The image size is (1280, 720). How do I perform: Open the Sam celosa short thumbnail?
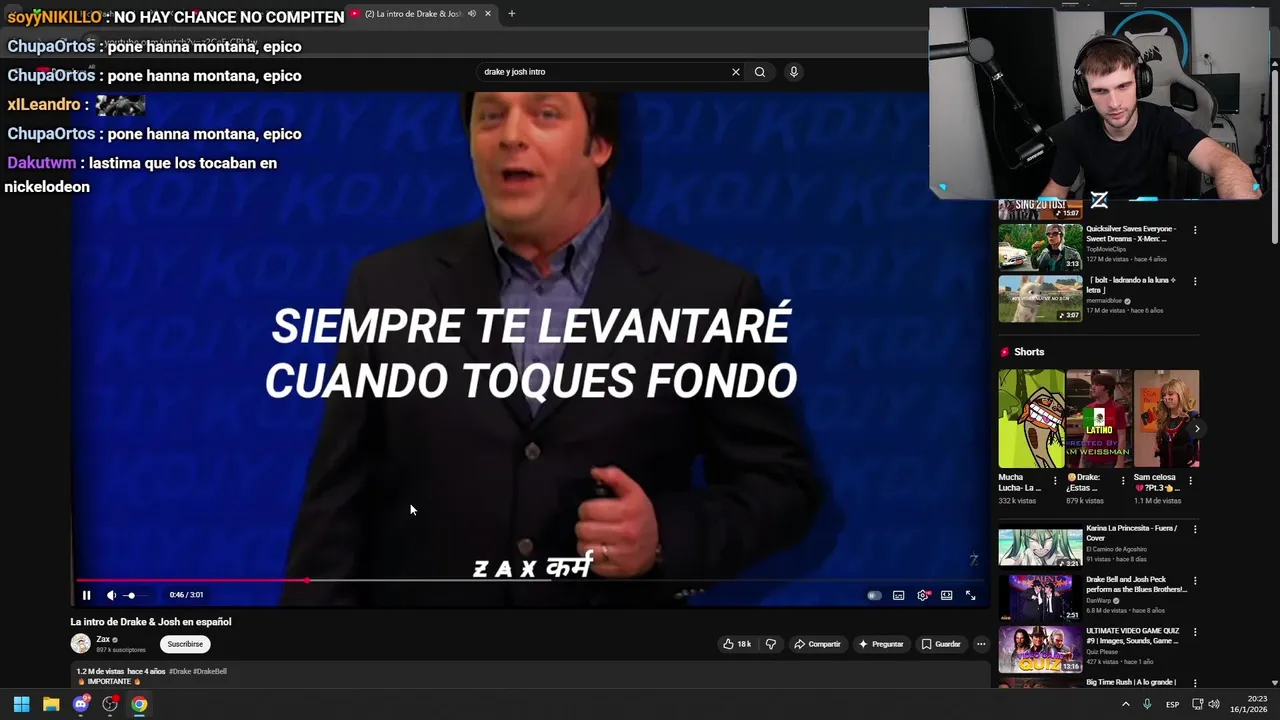tap(1166, 418)
